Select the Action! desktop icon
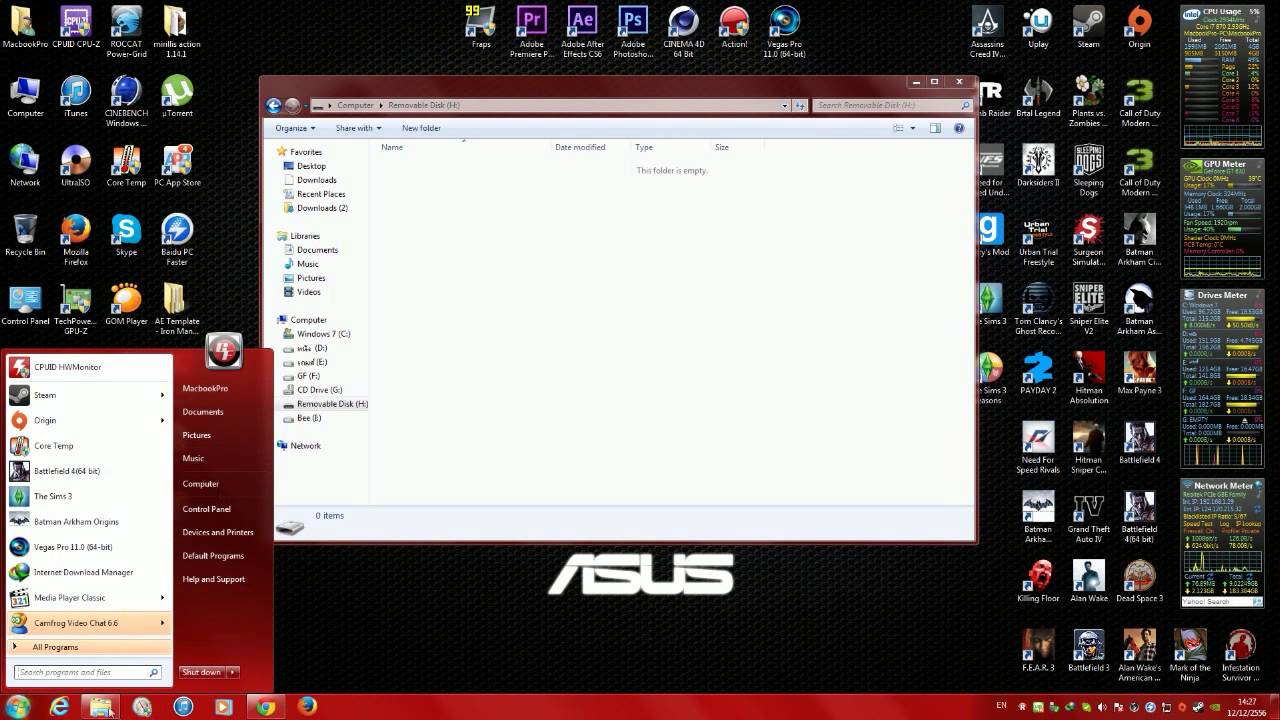Image resolution: width=1280 pixels, height=720 pixels. click(734, 28)
